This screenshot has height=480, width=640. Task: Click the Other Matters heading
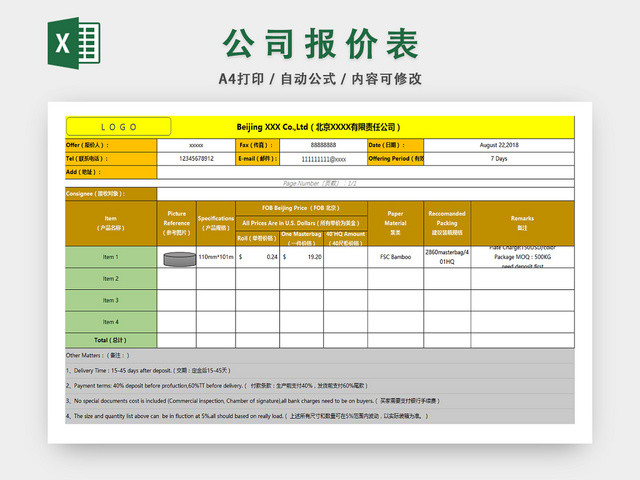[x=98, y=356]
